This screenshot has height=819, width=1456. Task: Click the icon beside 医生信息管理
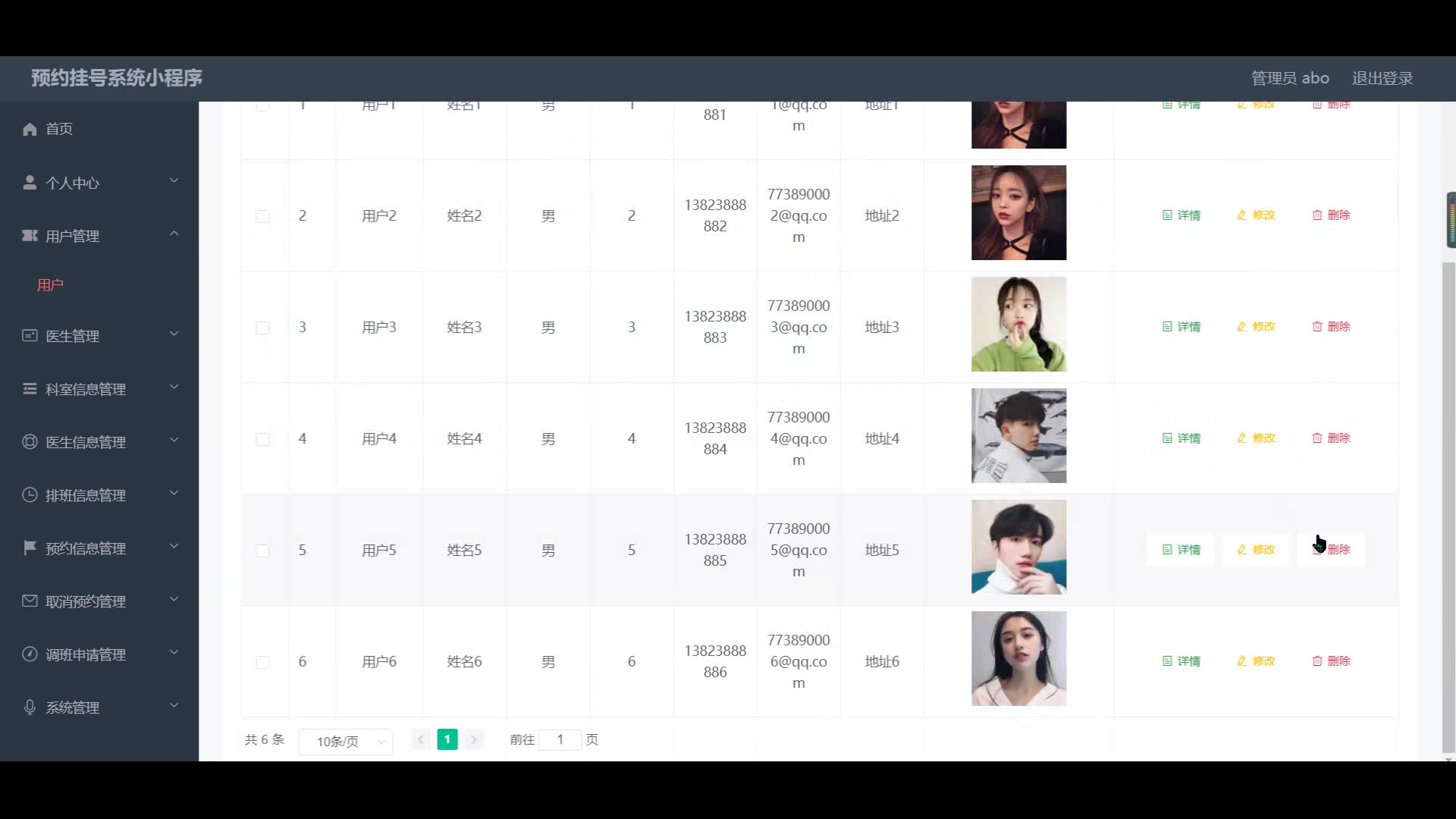tap(30, 441)
